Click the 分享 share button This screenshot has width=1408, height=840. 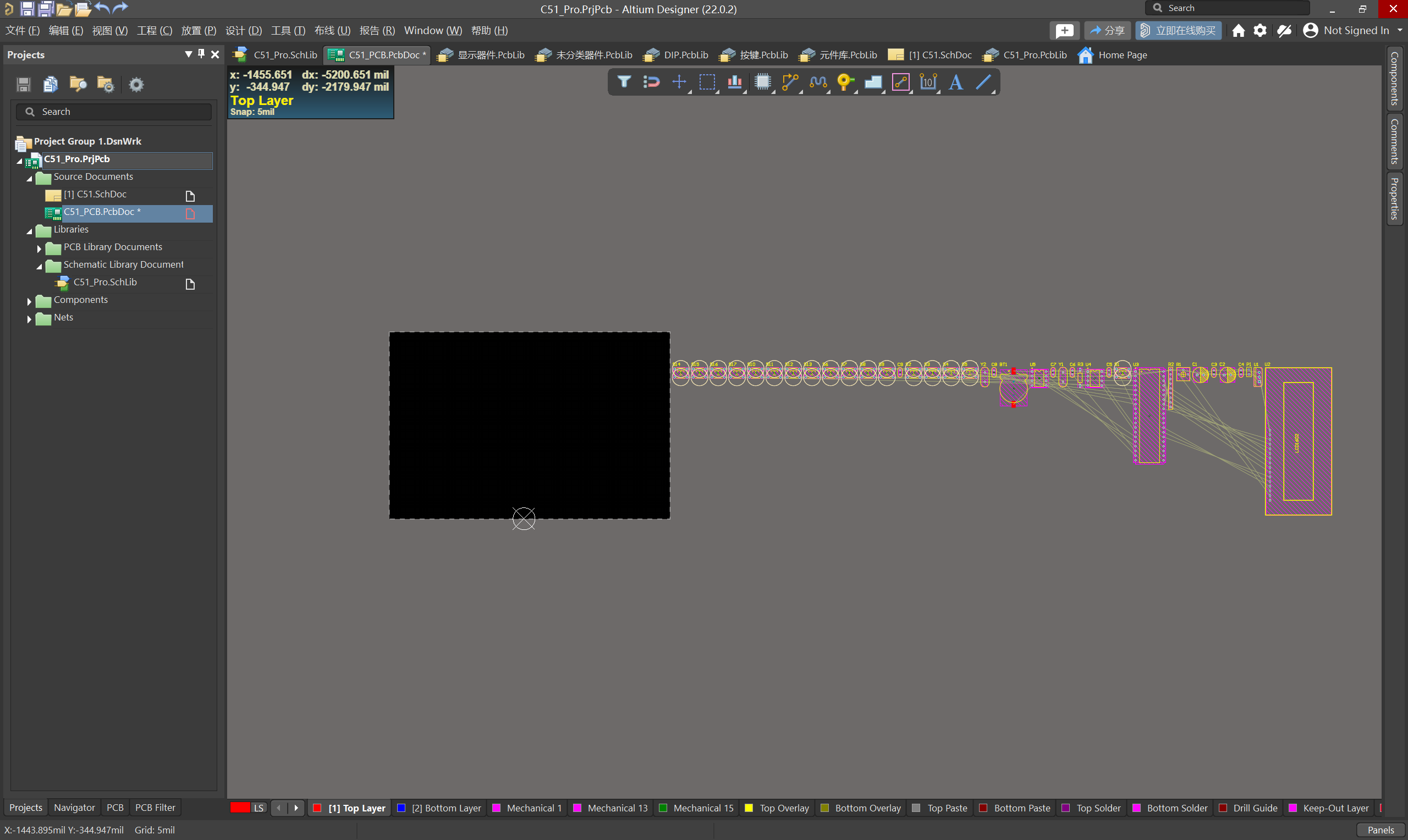[x=1107, y=31]
